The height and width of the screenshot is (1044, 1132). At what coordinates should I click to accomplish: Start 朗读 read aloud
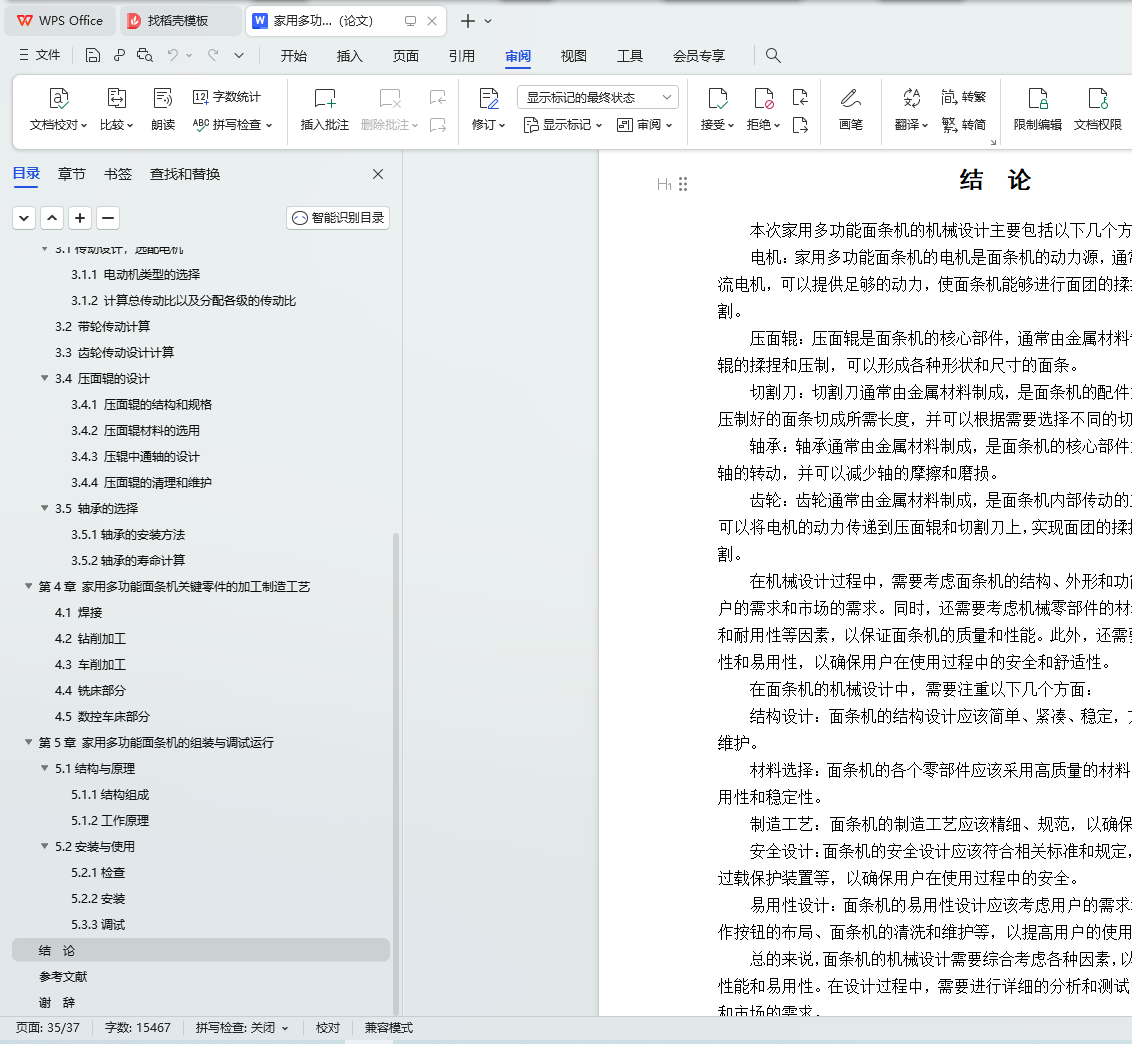[163, 109]
